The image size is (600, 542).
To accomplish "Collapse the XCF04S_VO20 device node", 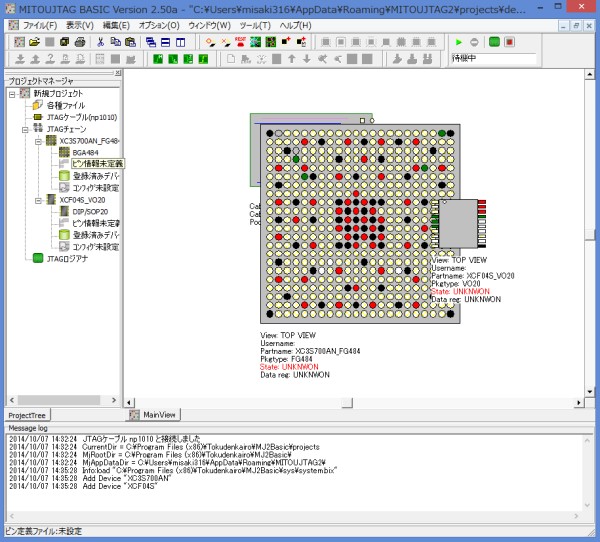I will pyautogui.click(x=37, y=200).
